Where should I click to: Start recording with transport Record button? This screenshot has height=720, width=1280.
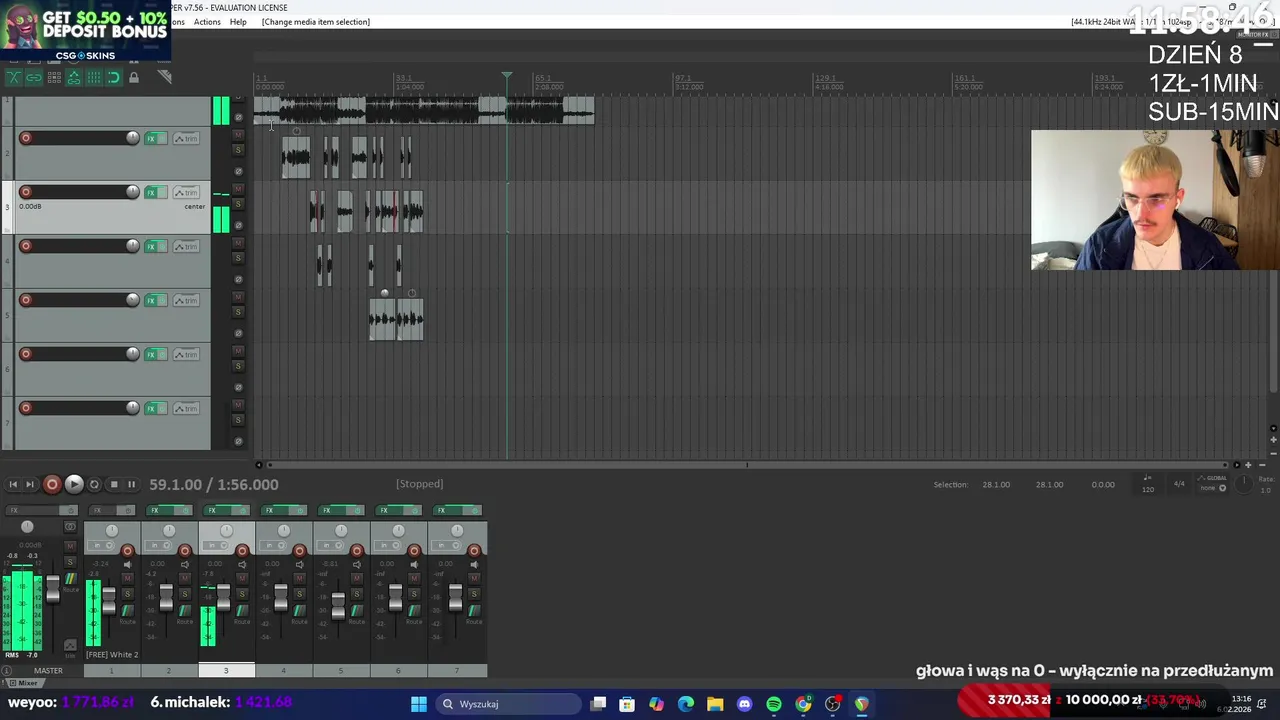tap(52, 484)
